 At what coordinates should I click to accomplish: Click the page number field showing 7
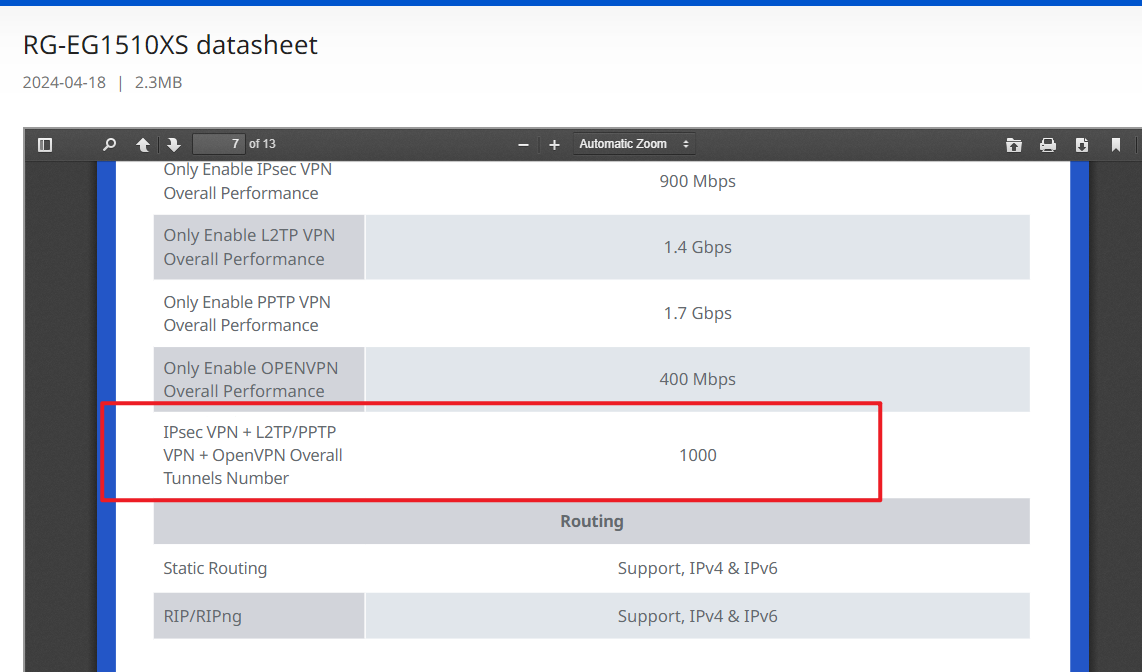(x=218, y=144)
